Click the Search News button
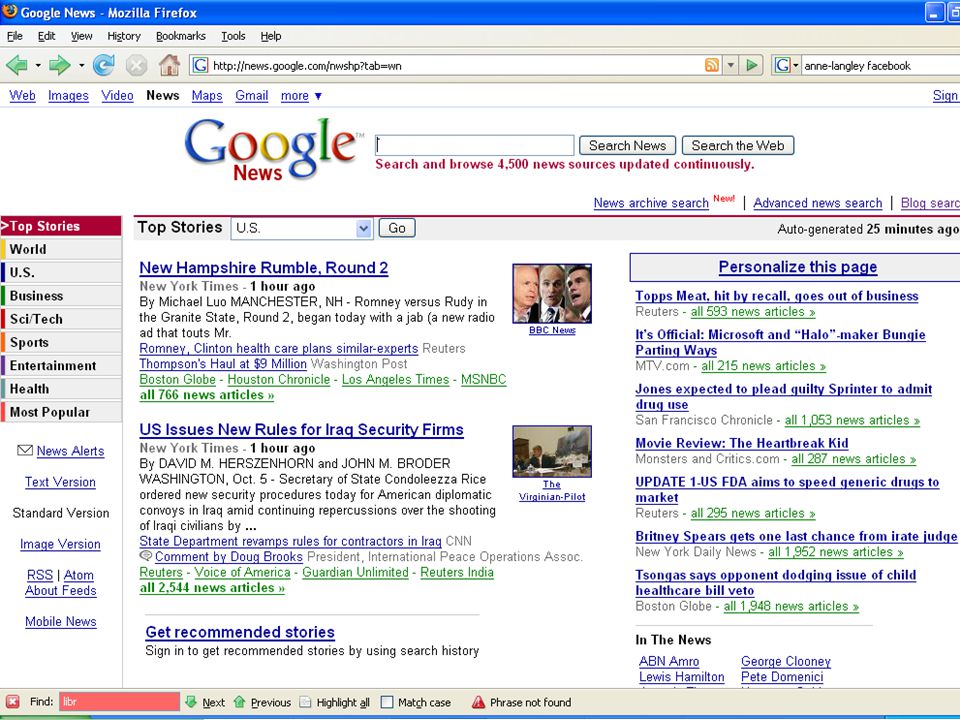Screen dimensions: 960x720 [x=627, y=146]
